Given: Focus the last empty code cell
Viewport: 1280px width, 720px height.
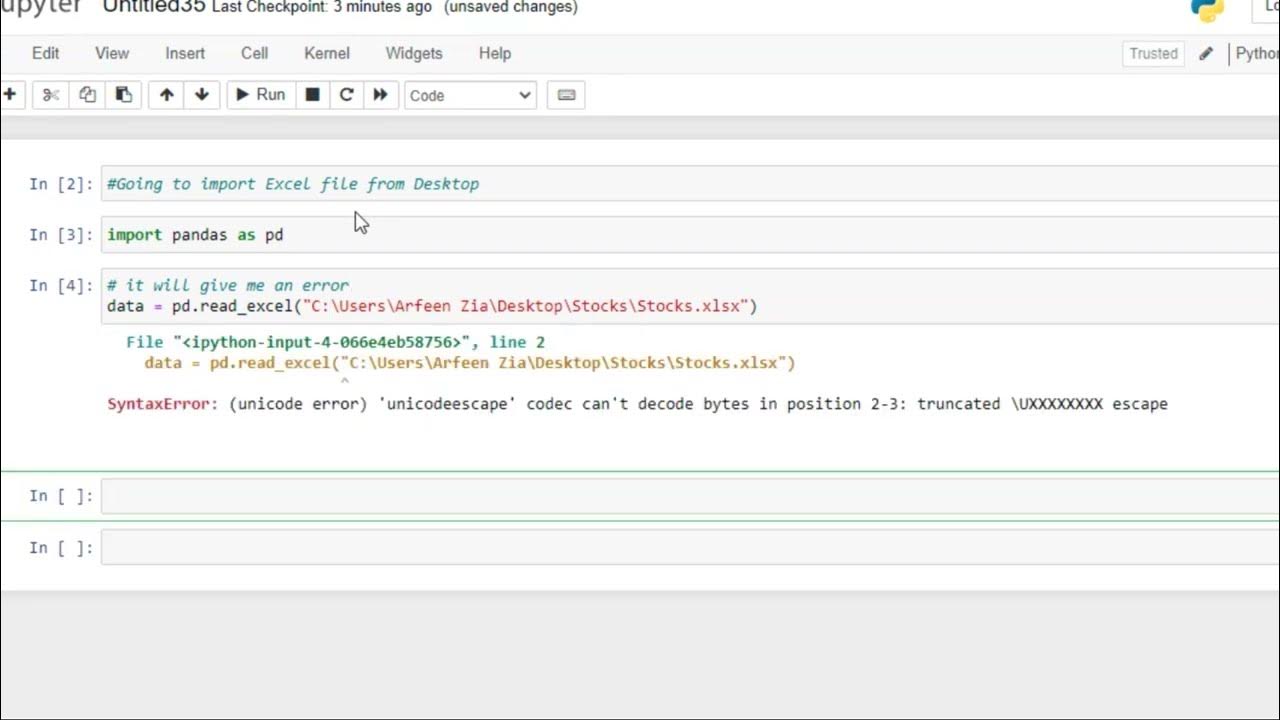Looking at the screenshot, I should coord(690,547).
